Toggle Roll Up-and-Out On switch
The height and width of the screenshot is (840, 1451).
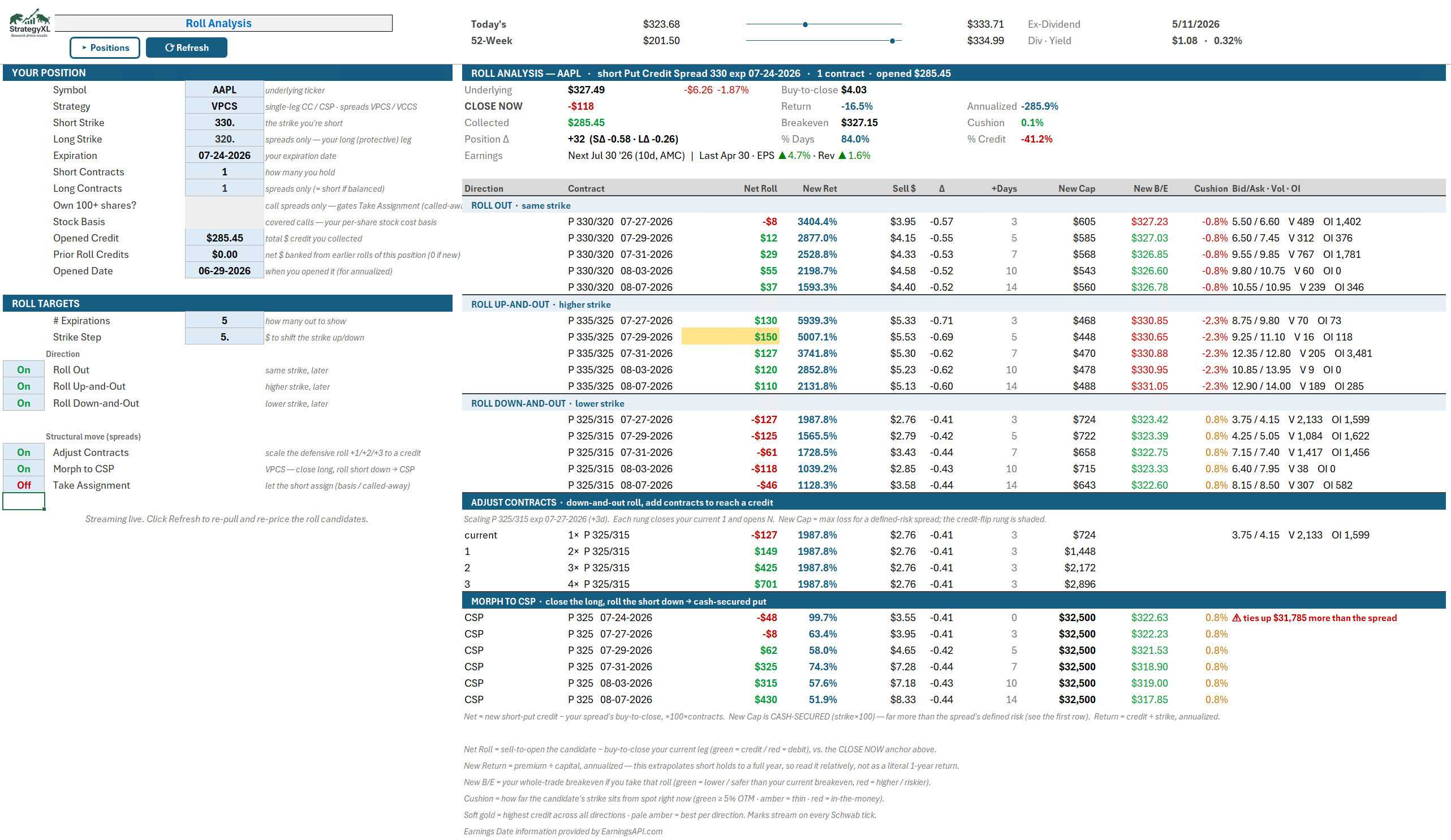(24, 386)
